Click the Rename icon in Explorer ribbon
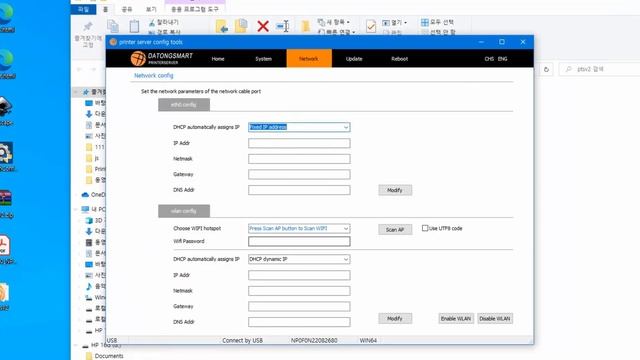The image size is (640, 360). coord(282,27)
